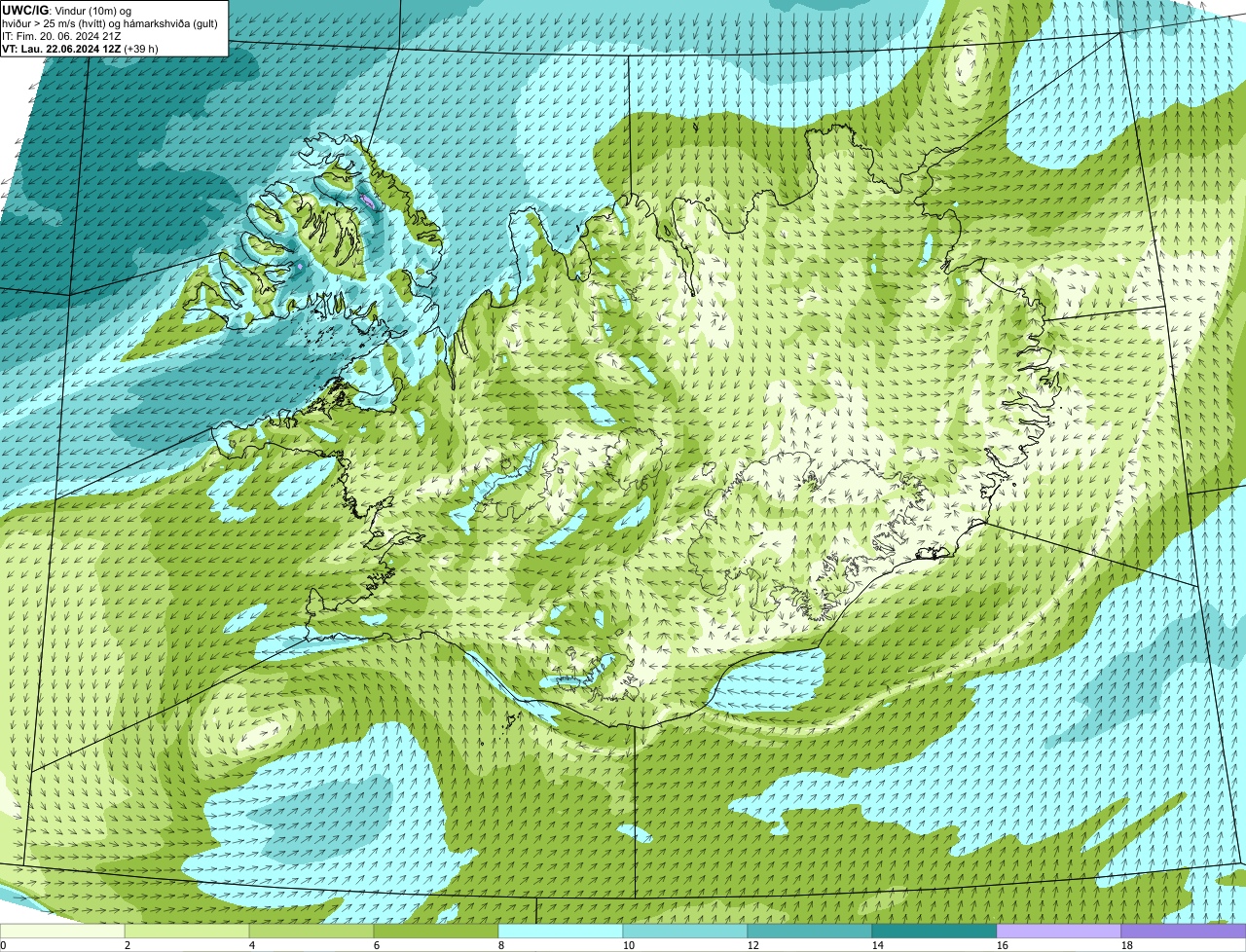Click the 0–2 m/s palest legend swatch
1246x952 pixels.
[62, 931]
